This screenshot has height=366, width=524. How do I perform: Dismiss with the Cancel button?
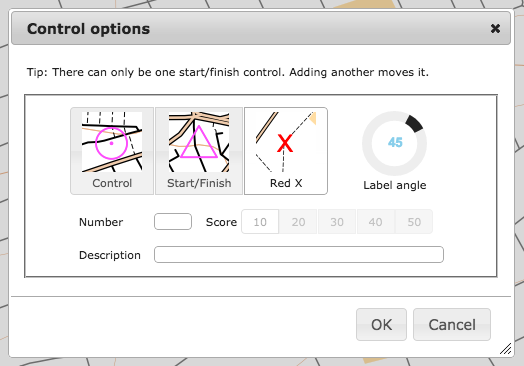(x=452, y=325)
